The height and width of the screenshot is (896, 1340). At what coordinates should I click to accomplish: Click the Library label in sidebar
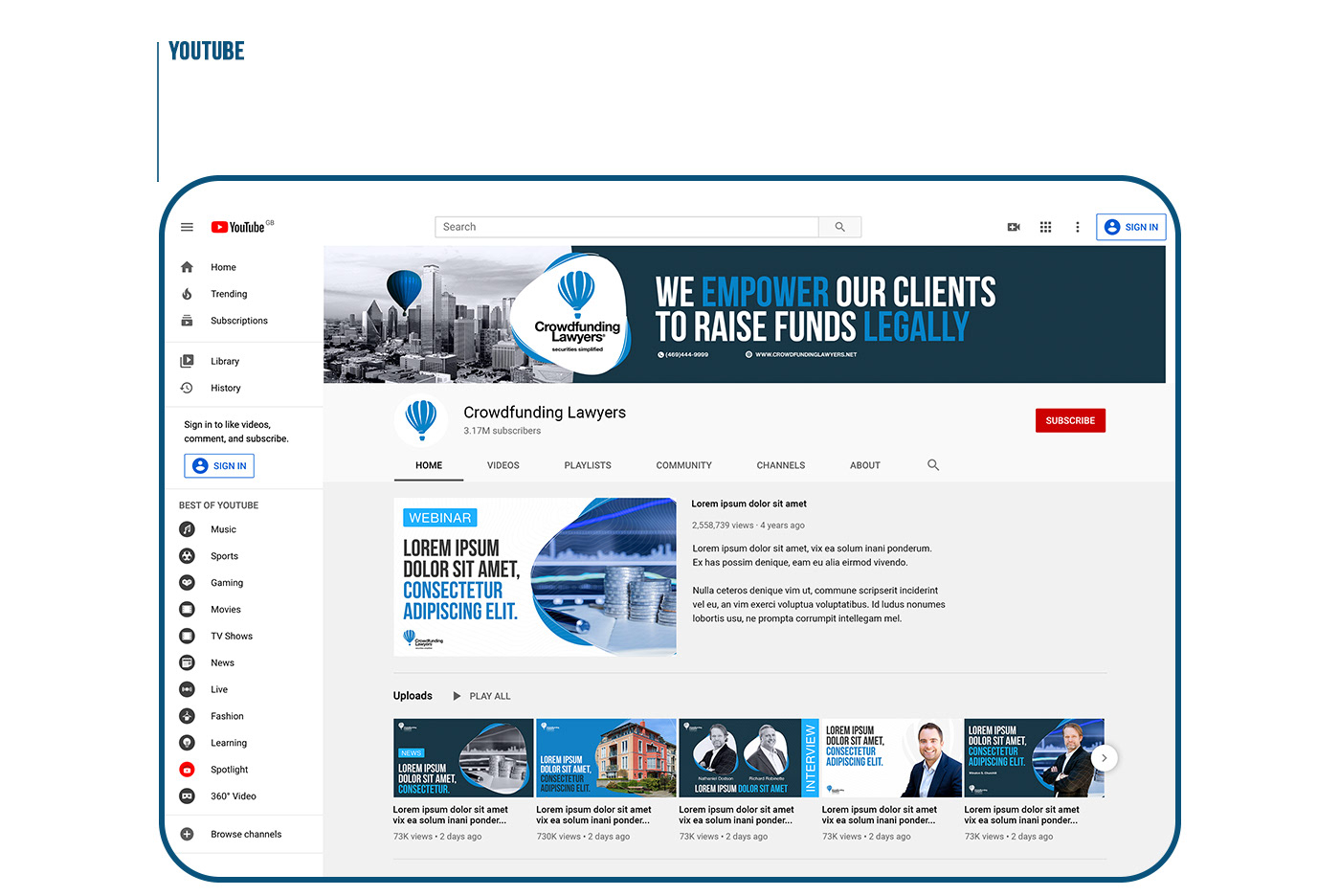click(x=225, y=361)
